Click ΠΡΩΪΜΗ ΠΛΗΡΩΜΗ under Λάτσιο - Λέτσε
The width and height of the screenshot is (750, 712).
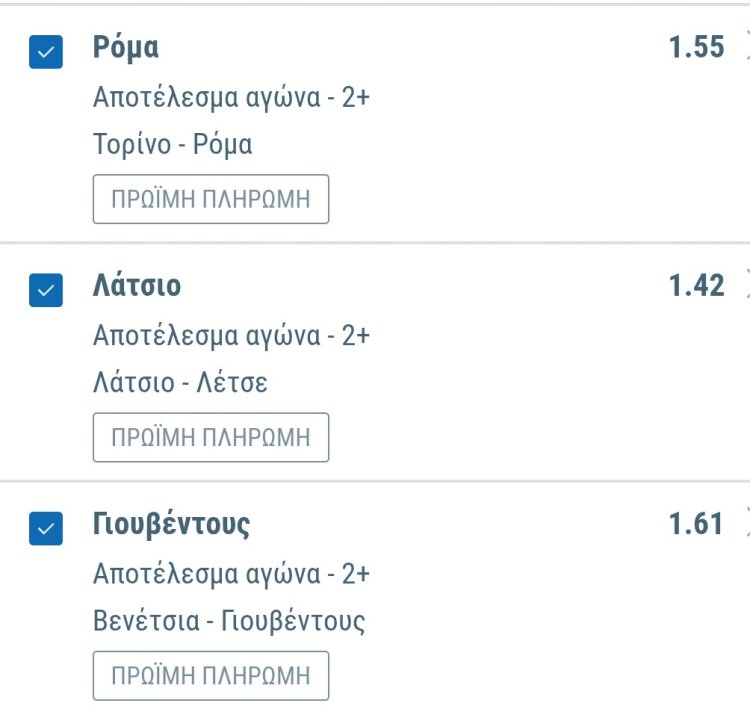point(210,437)
